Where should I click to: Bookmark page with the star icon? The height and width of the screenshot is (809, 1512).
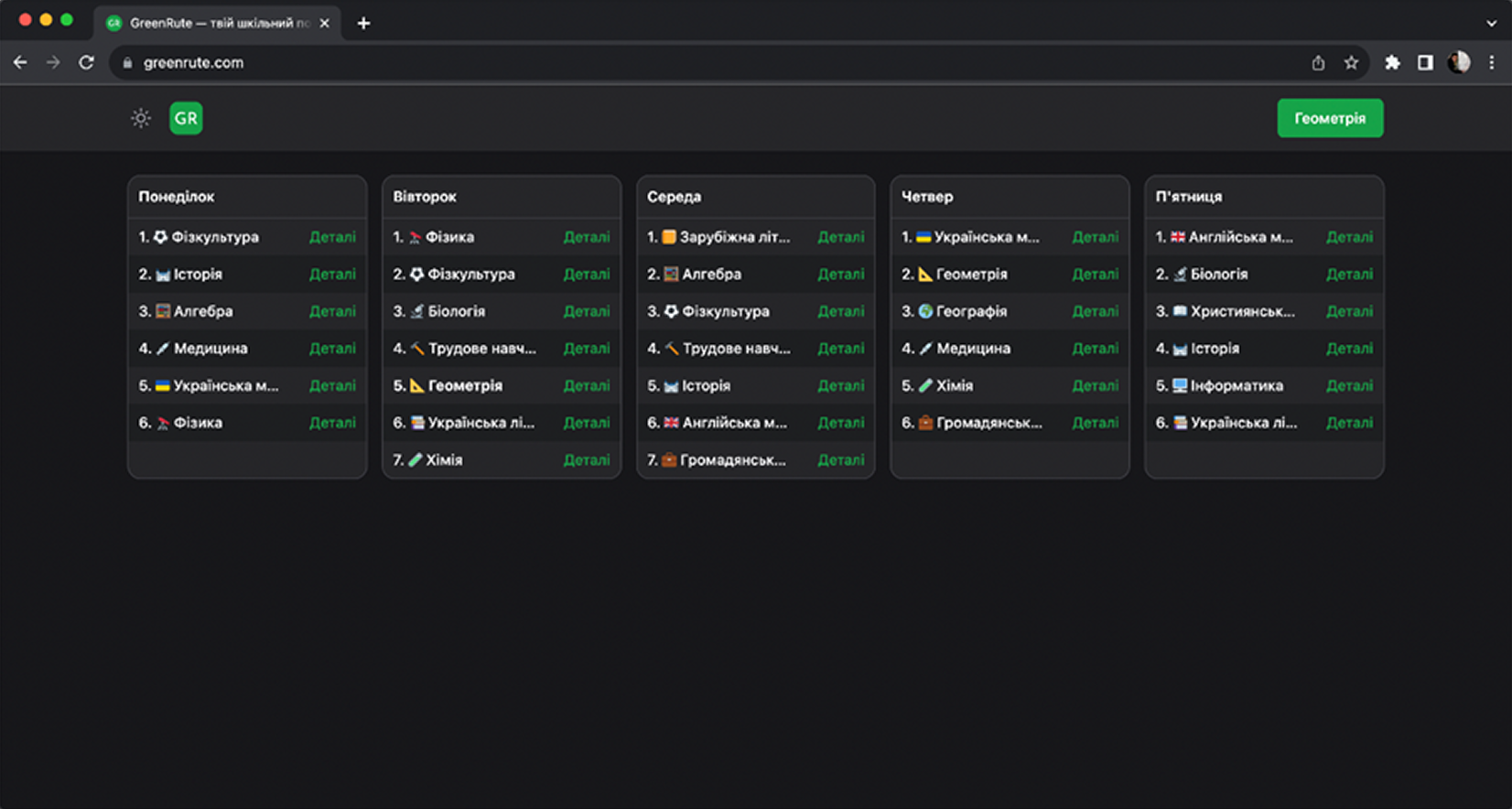pyautogui.click(x=1351, y=62)
